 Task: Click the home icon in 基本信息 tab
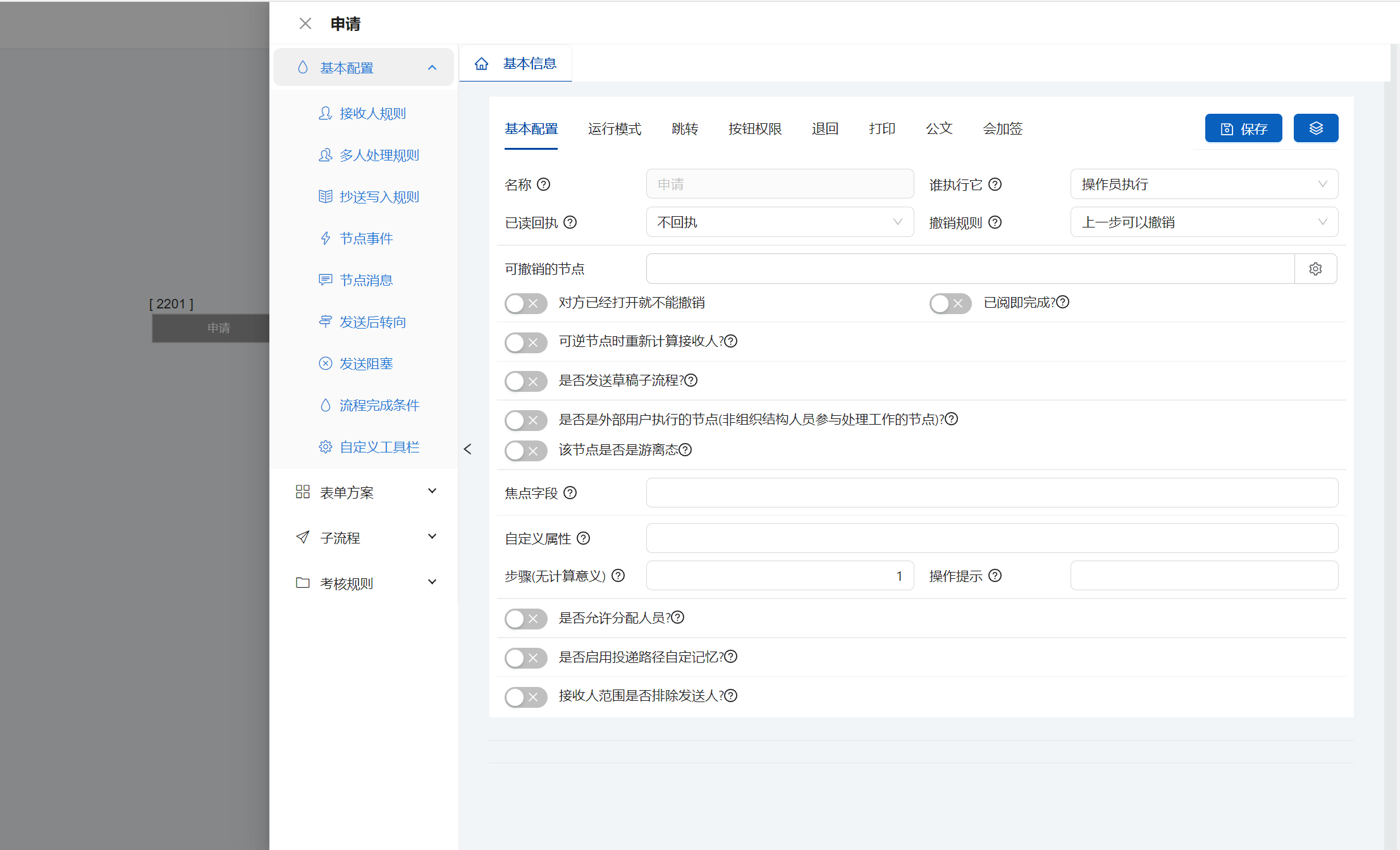point(482,64)
